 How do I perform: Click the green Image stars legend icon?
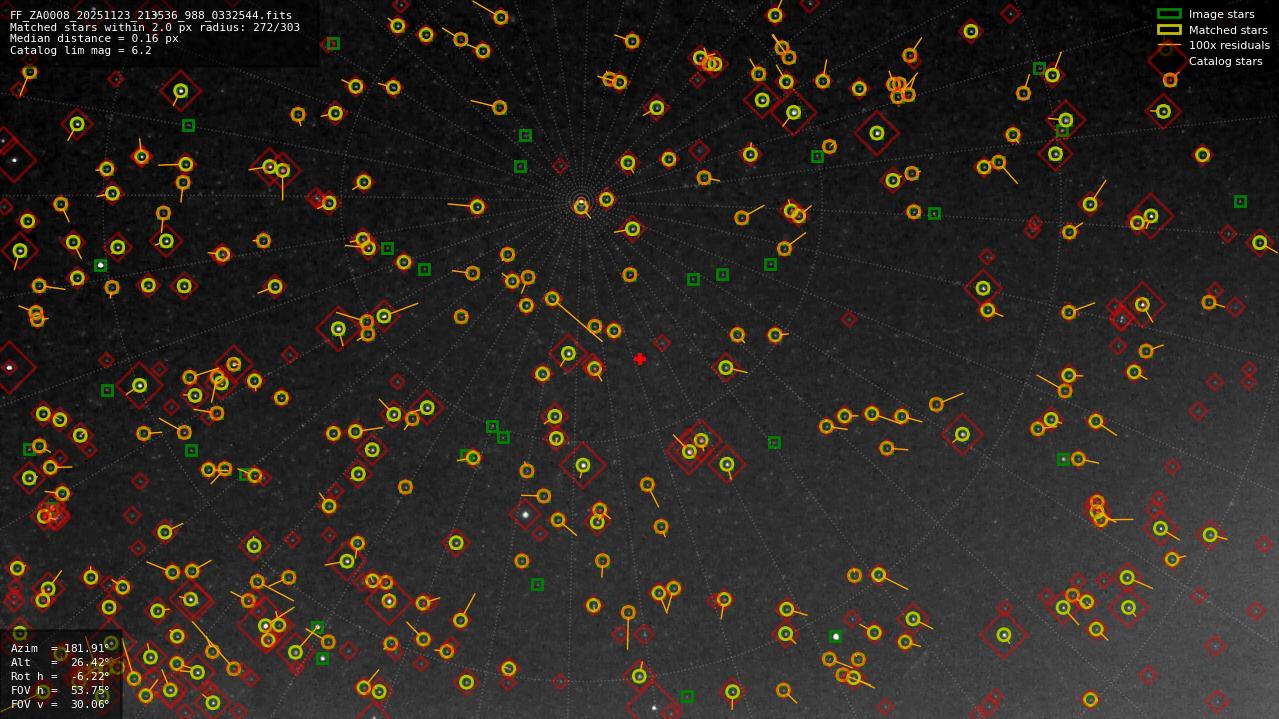(x=1169, y=14)
